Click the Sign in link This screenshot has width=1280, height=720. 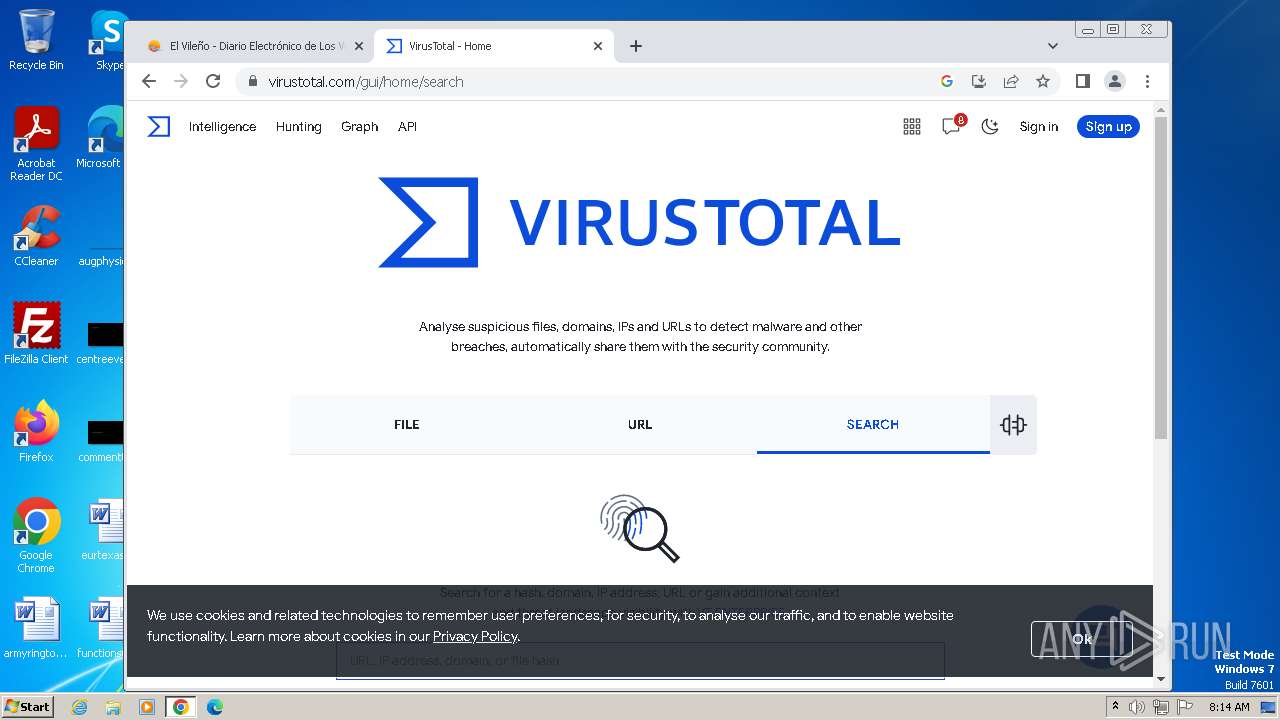[1038, 127]
